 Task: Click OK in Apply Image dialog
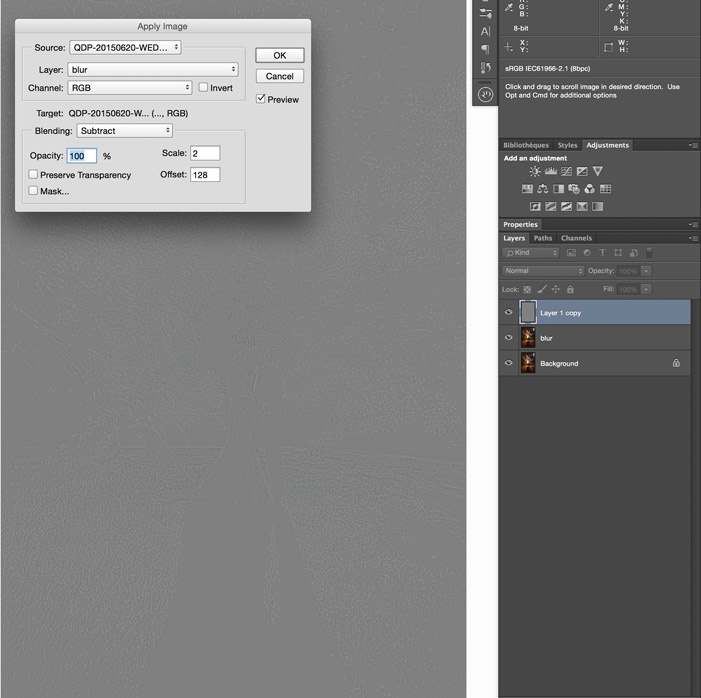[x=279, y=56]
